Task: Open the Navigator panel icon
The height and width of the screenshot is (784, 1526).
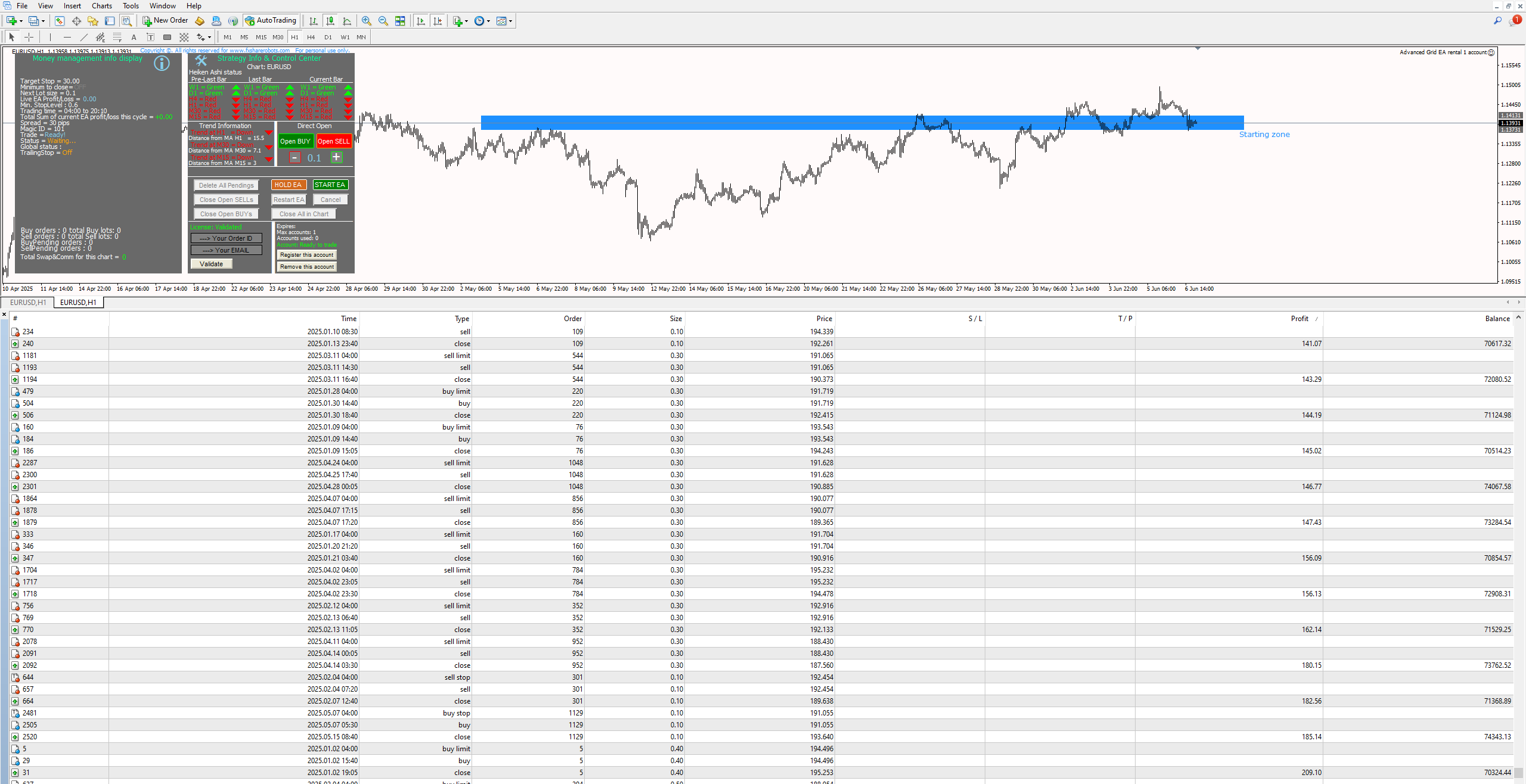Action: click(x=93, y=21)
